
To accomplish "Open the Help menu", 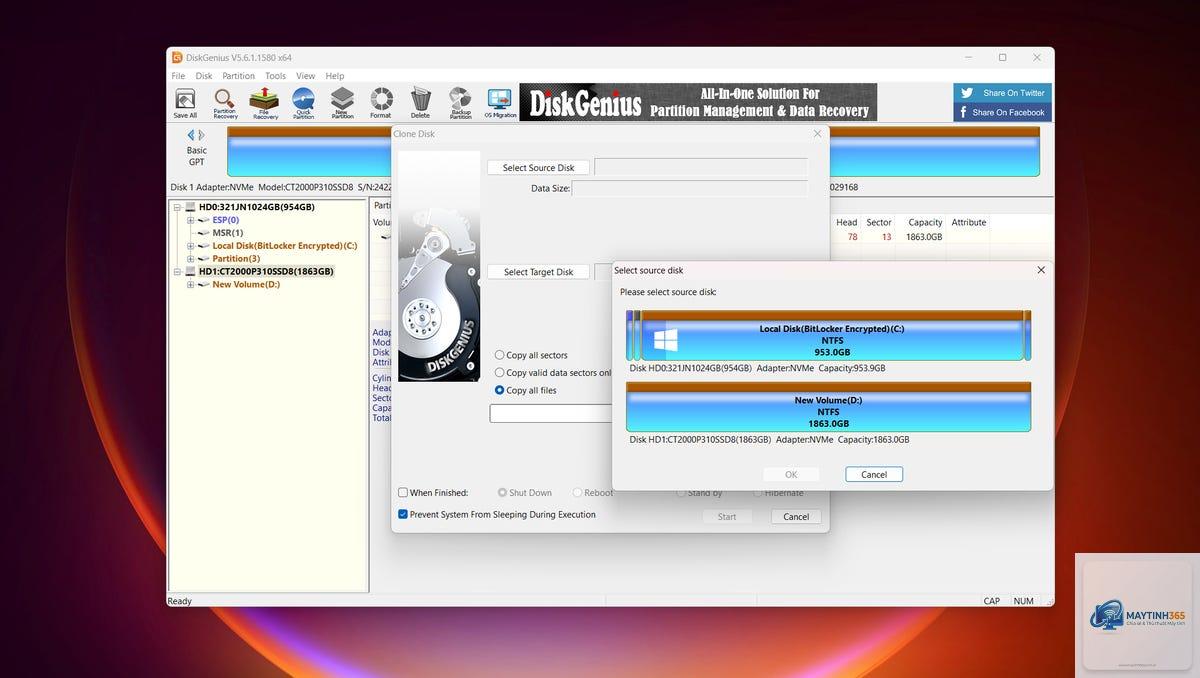I will (x=335, y=76).
